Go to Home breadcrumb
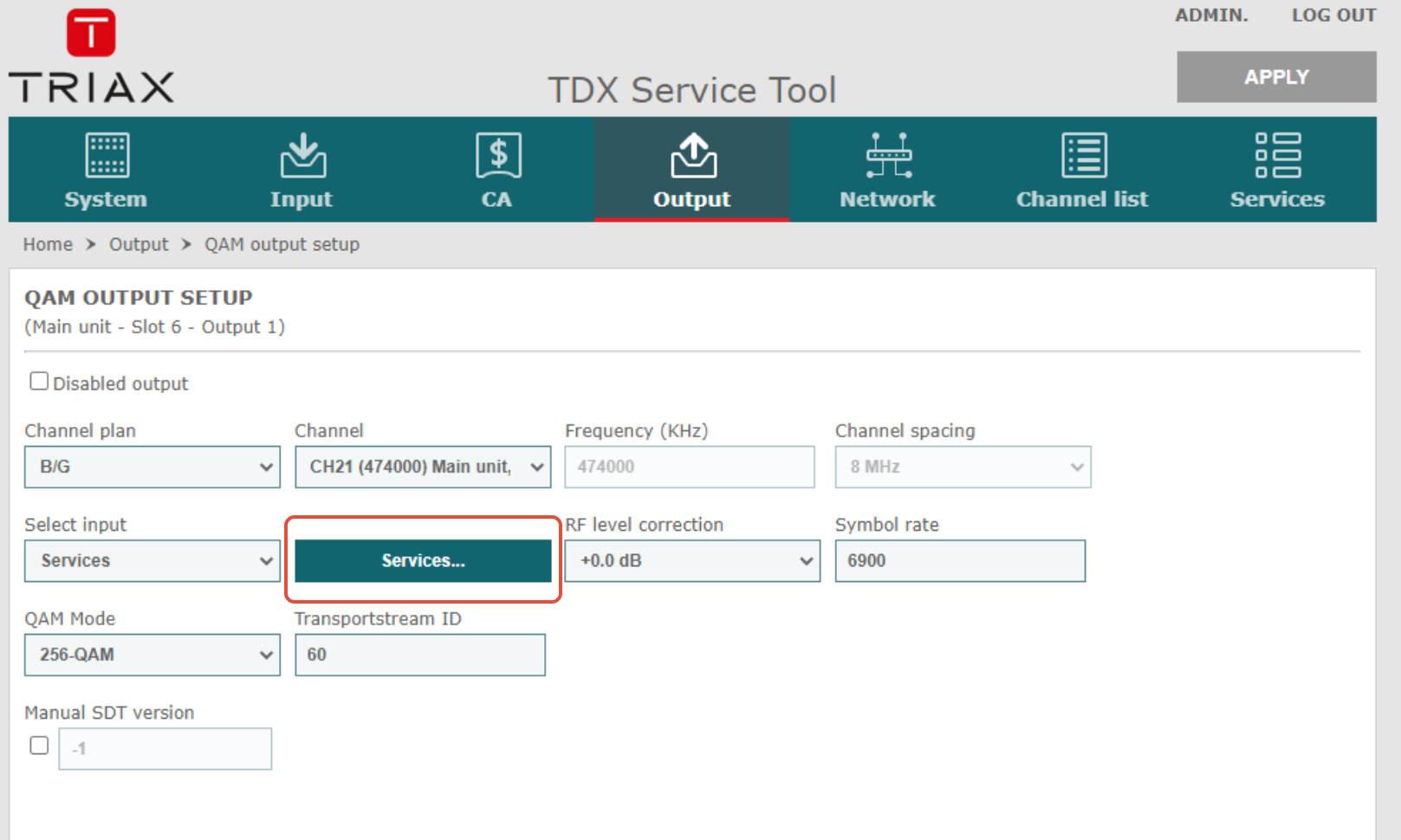Image resolution: width=1401 pixels, height=840 pixels. pyautogui.click(x=48, y=244)
